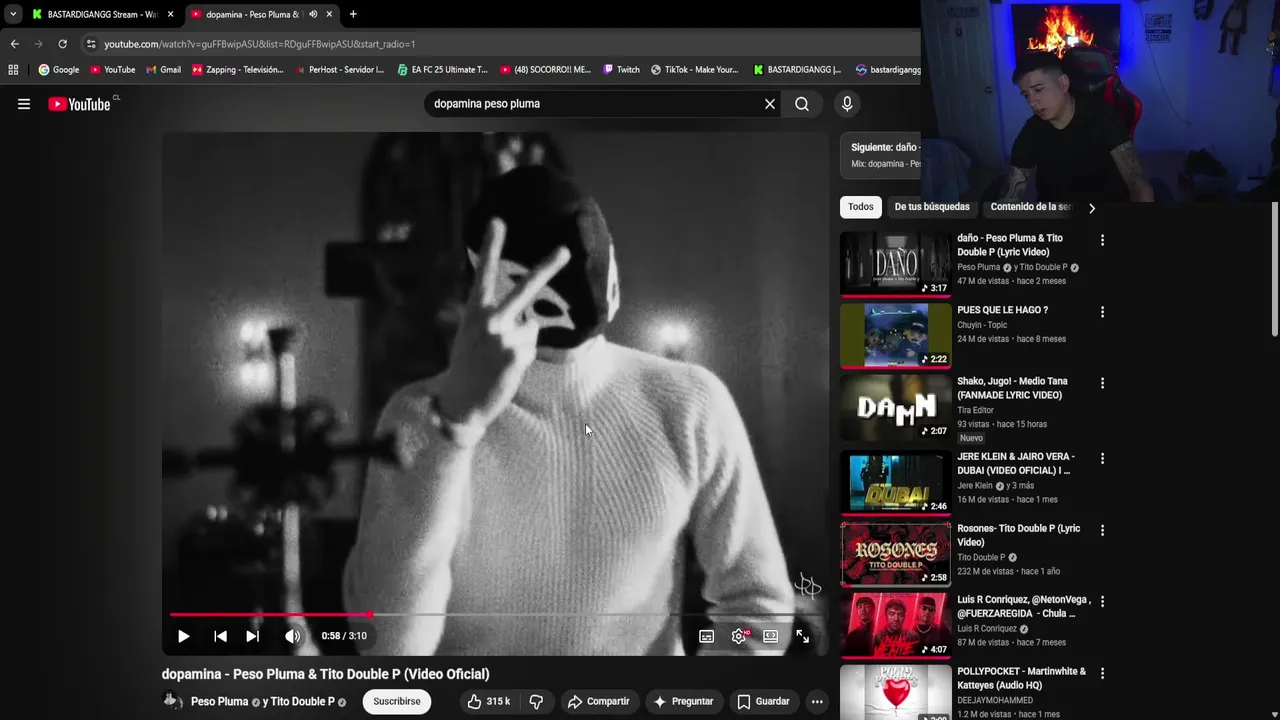
Task: Open the tab search dropdown arrow
Action: 13,14
